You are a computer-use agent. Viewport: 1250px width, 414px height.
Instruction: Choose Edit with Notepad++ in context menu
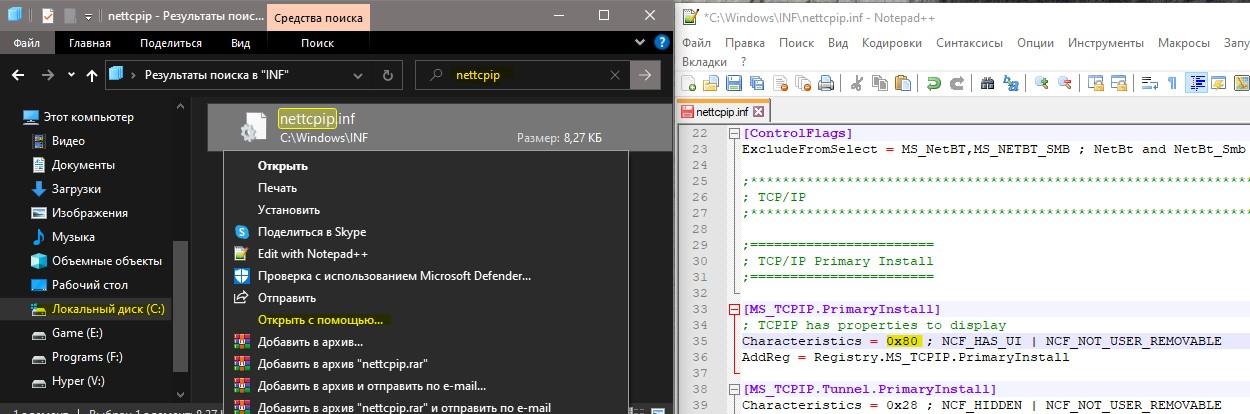click(426, 254)
